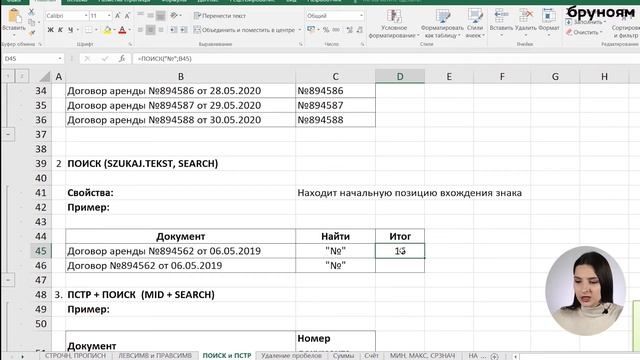The height and width of the screenshot is (360, 640).
Task: Click the fx insert function icon
Action: pos(122,59)
